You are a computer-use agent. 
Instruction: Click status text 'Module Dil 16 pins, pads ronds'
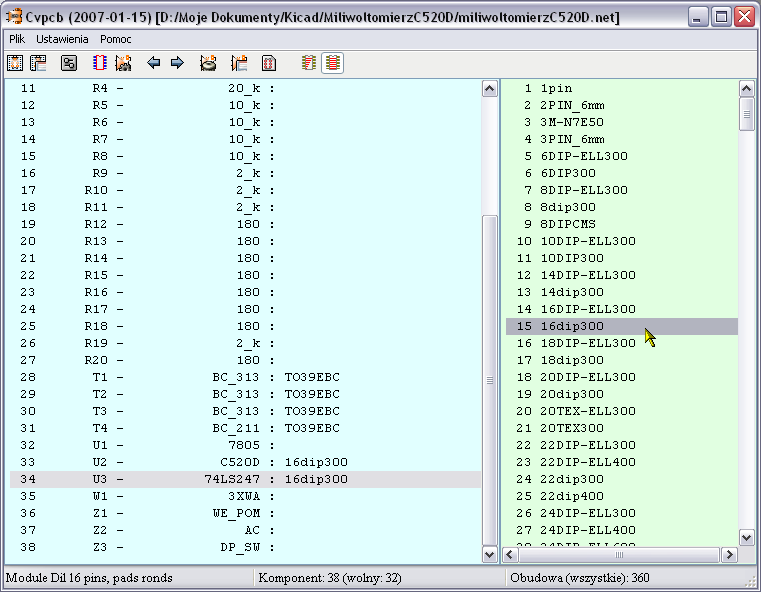89,578
